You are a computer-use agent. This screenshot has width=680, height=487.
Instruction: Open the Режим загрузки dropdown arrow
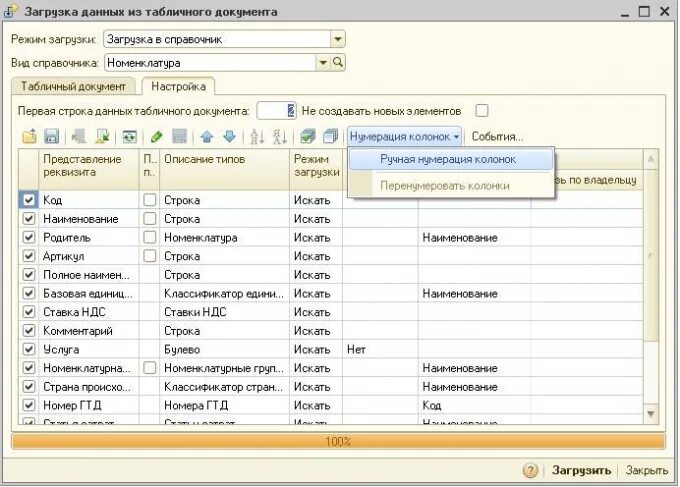click(337, 39)
